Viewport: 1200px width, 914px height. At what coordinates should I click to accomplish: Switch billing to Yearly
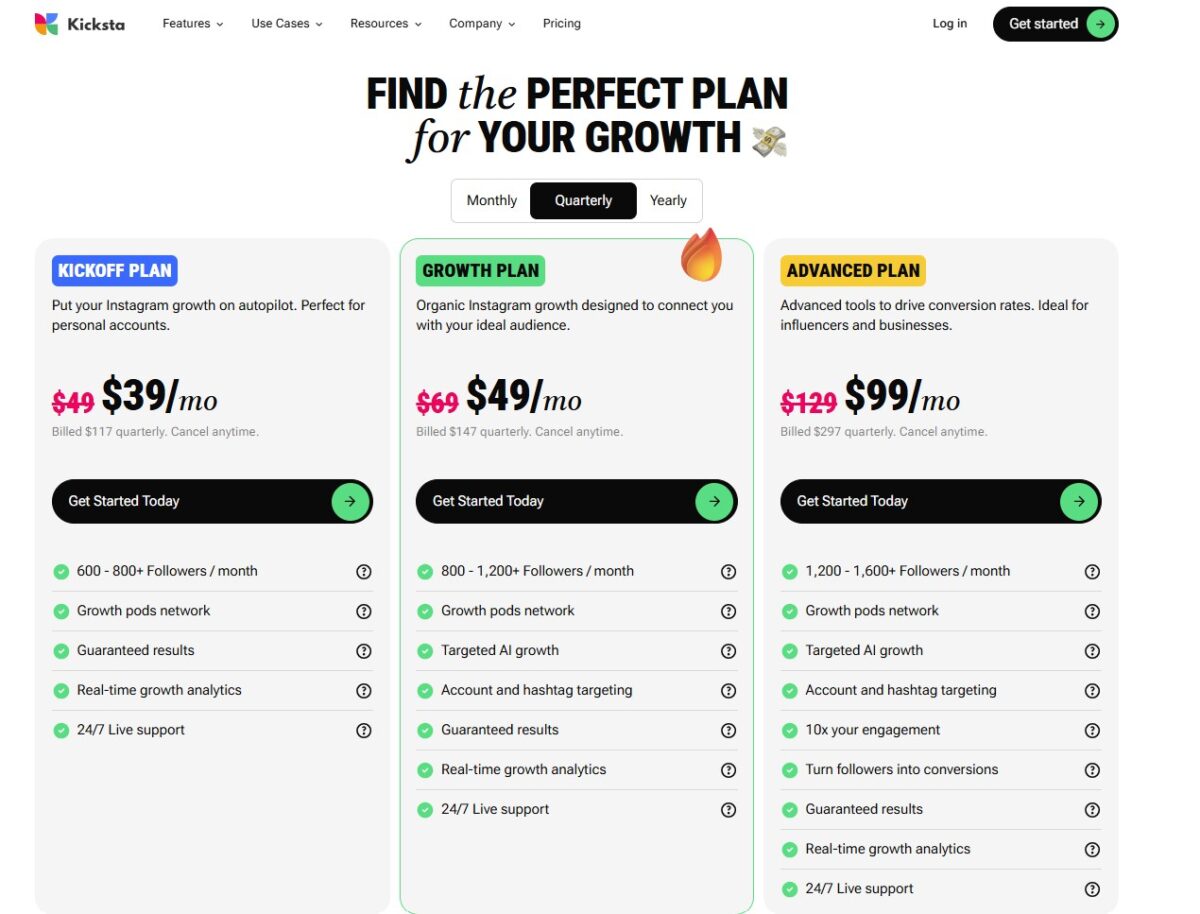[x=668, y=200]
